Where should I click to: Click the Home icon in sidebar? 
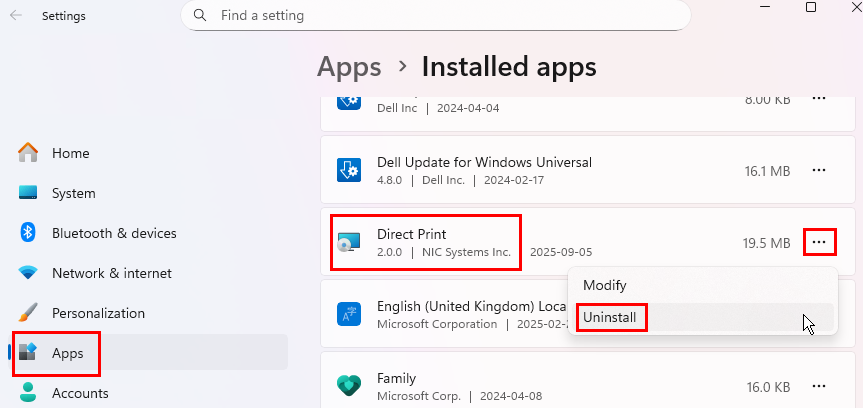28,153
